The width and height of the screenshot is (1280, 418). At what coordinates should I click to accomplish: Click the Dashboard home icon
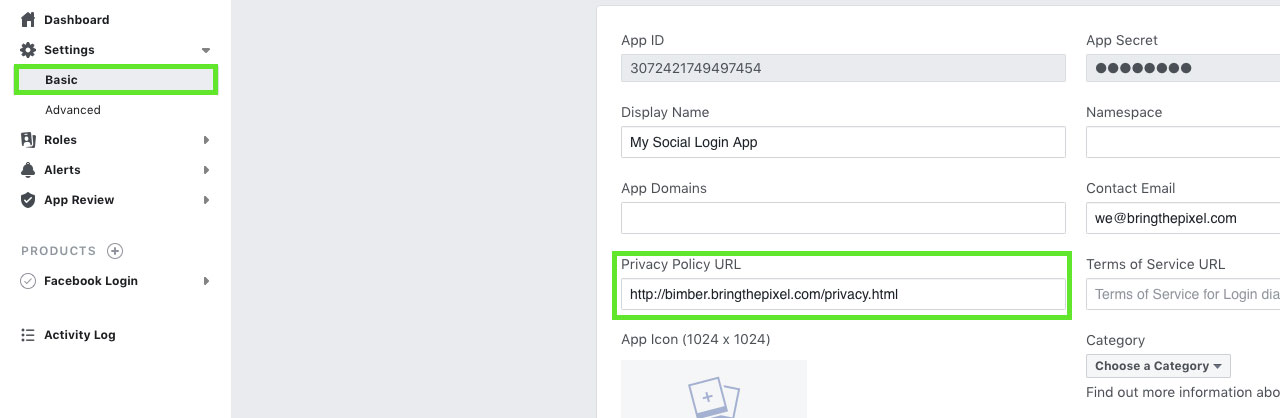coord(28,19)
